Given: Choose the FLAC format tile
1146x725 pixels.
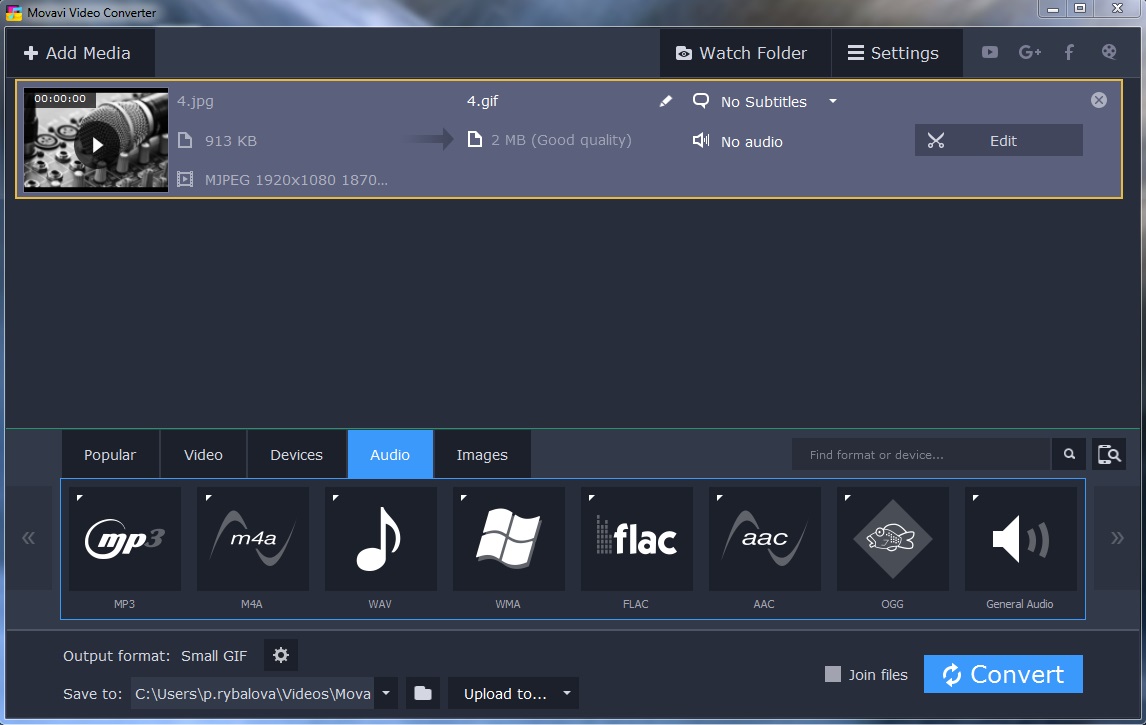Looking at the screenshot, I should [x=636, y=540].
